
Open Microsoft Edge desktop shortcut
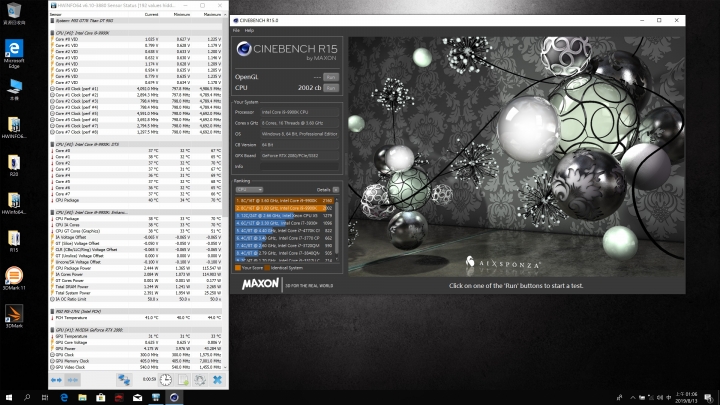[14, 54]
